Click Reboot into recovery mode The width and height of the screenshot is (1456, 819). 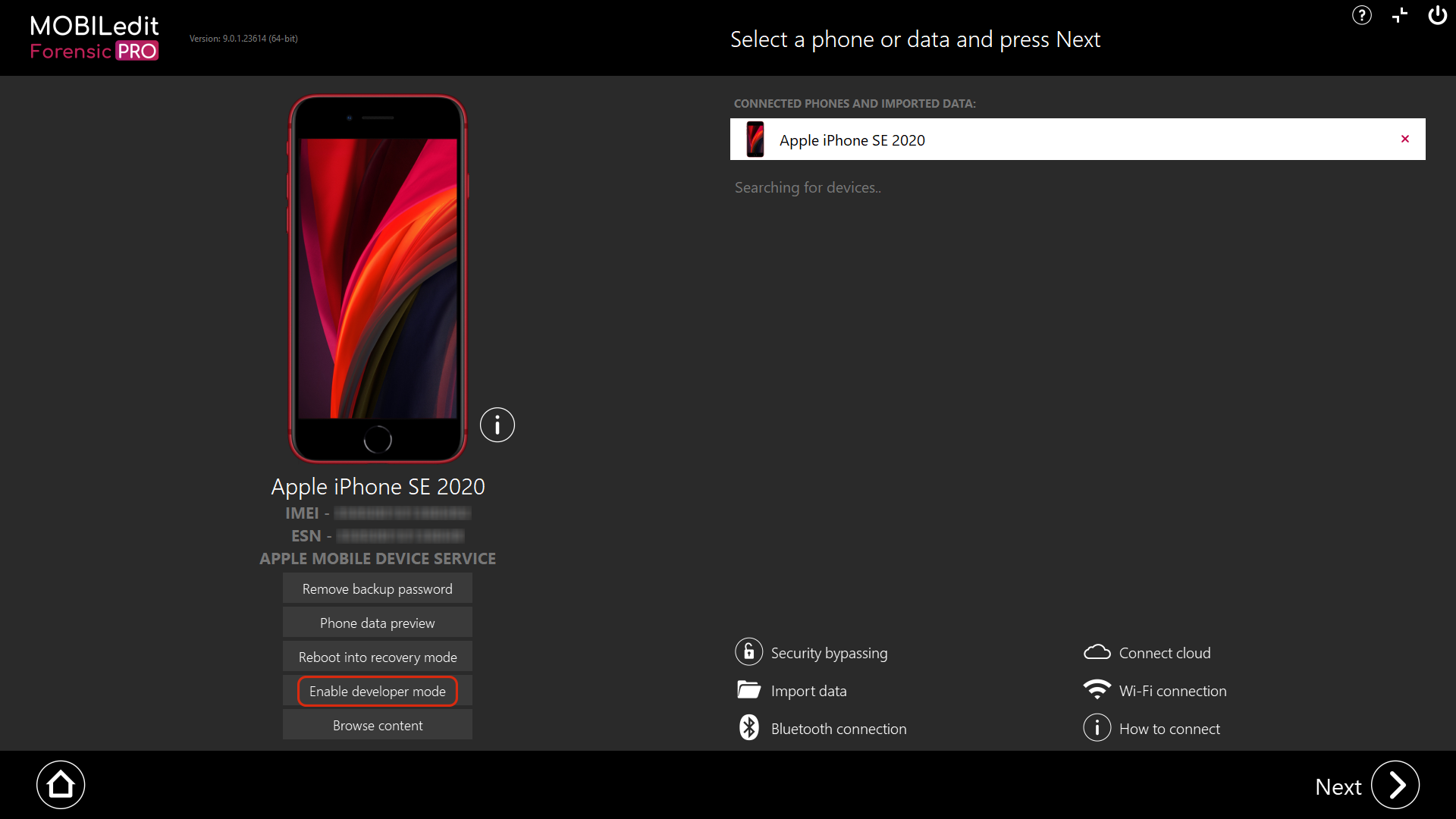pos(378,657)
